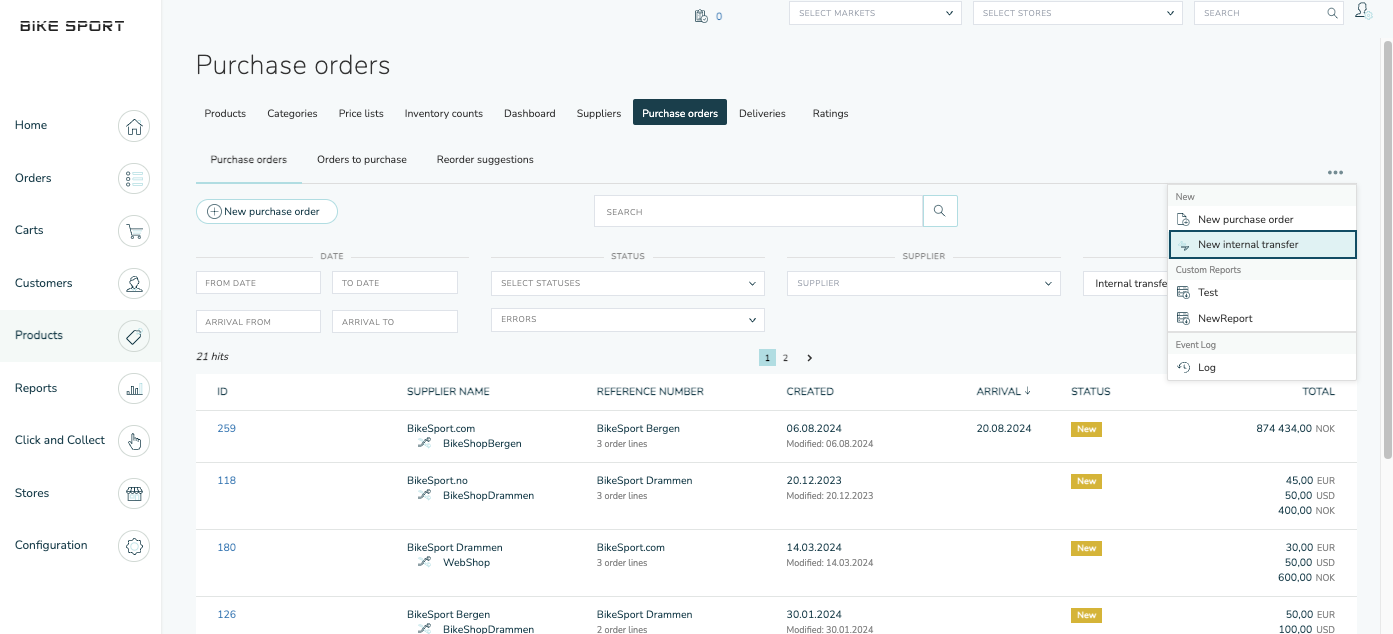The width and height of the screenshot is (1393, 634).
Task: Open purchase order 180
Action: click(x=226, y=547)
